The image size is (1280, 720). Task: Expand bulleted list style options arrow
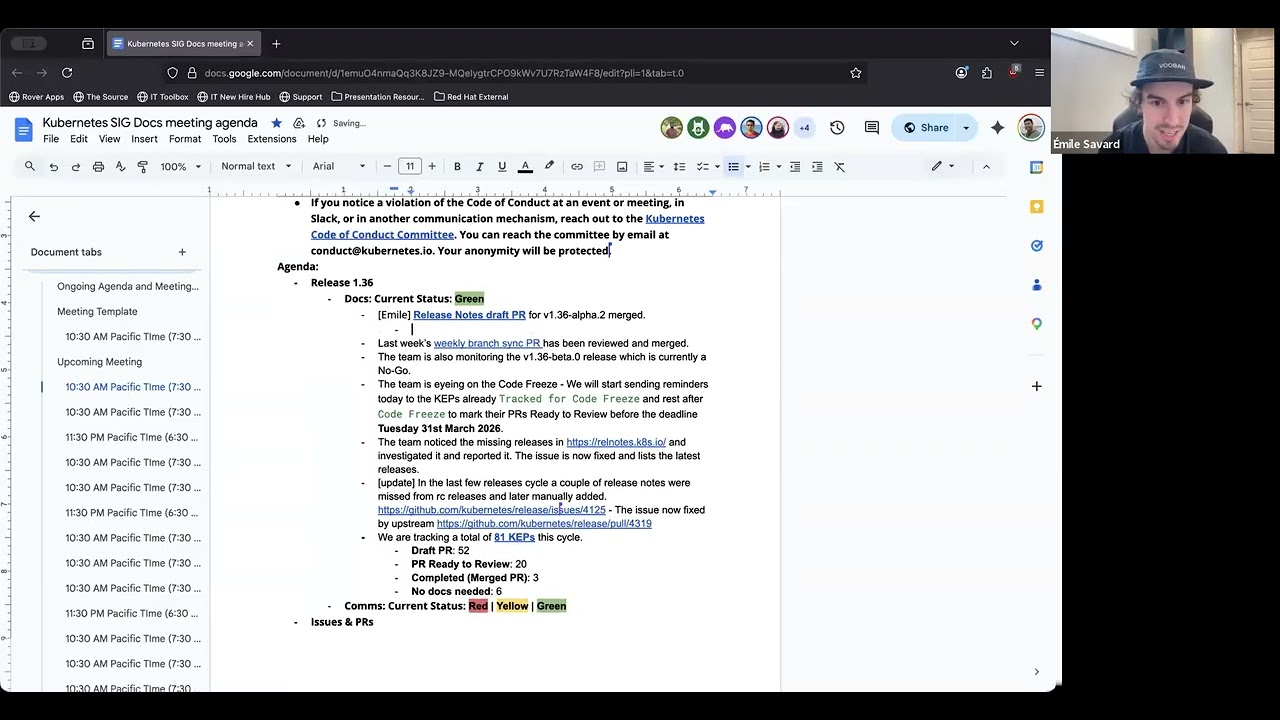(x=747, y=166)
